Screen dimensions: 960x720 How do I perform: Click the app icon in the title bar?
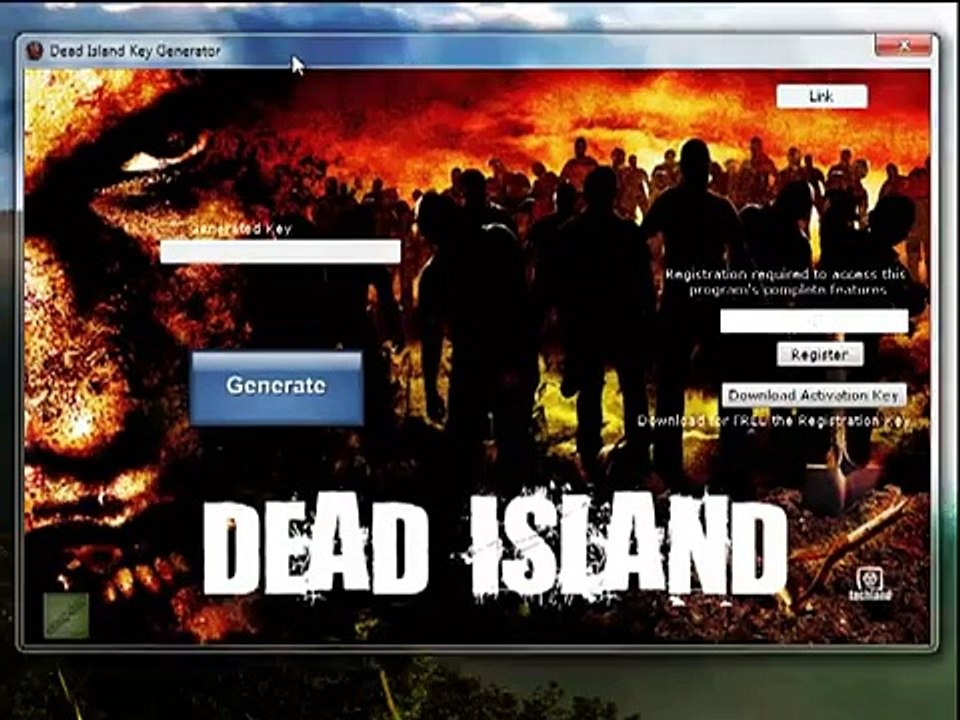coord(35,51)
